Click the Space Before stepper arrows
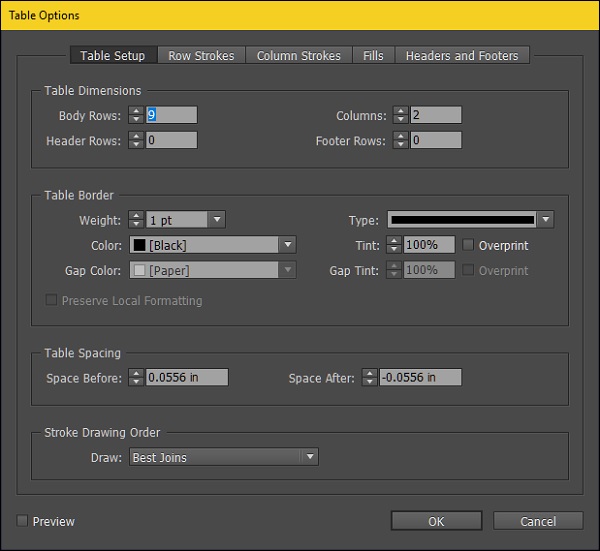Image resolution: width=600 pixels, height=551 pixels. (137, 378)
